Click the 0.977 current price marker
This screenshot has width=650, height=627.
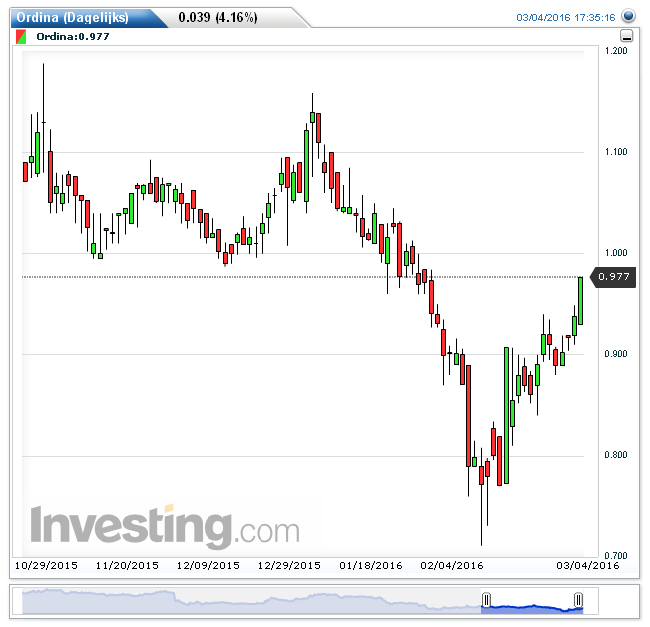click(613, 277)
